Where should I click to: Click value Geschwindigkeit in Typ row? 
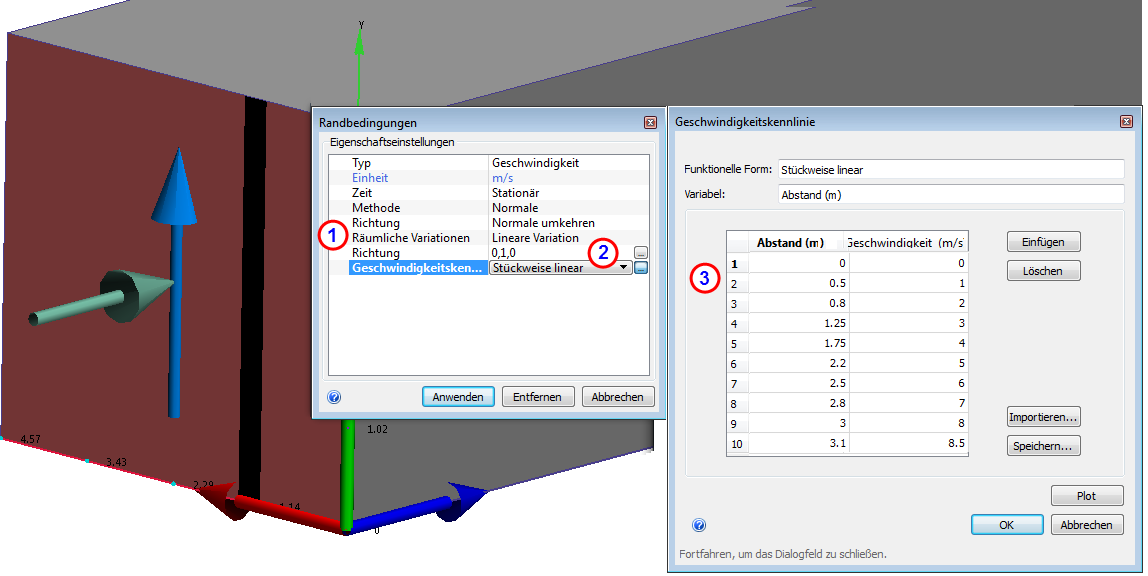(x=535, y=163)
